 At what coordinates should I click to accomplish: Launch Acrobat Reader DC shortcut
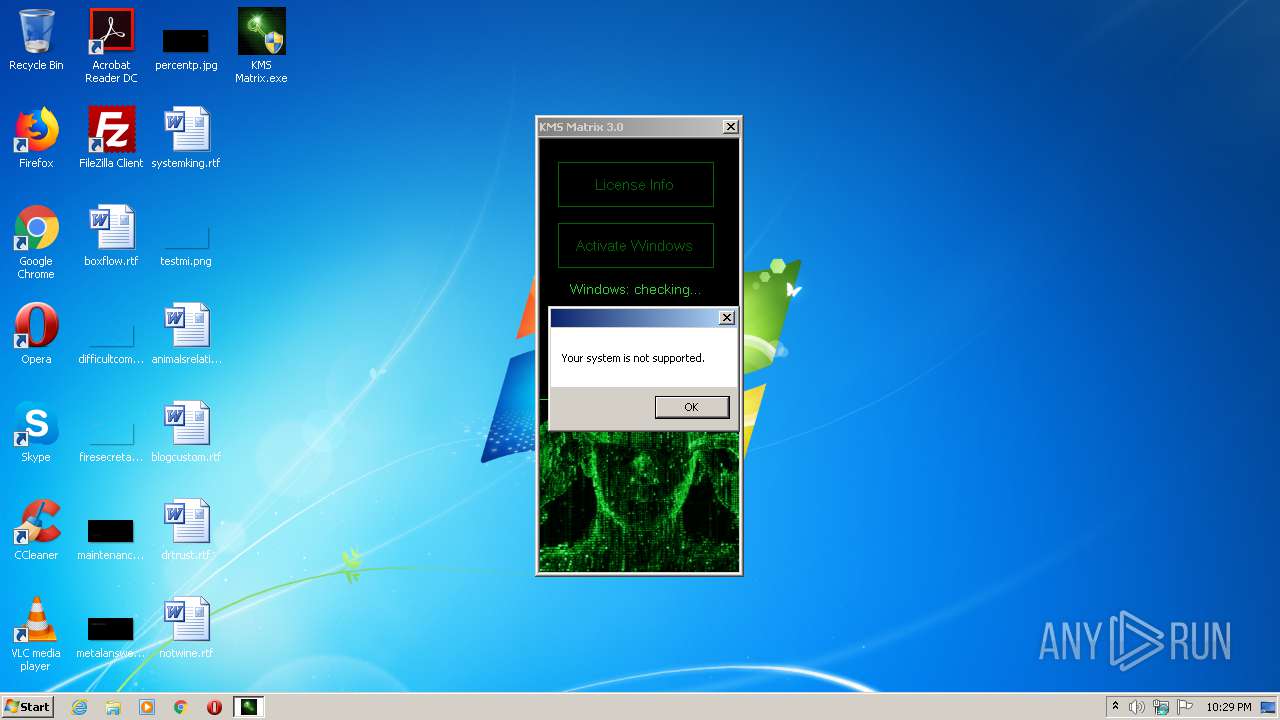[111, 46]
